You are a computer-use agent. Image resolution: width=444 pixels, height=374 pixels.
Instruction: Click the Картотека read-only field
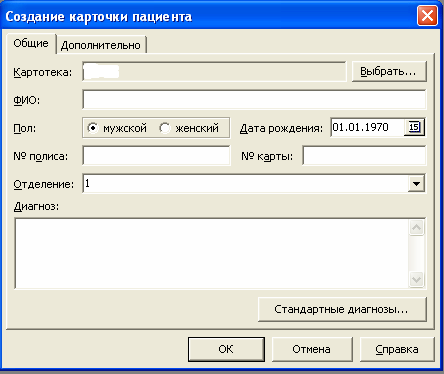tap(214, 71)
